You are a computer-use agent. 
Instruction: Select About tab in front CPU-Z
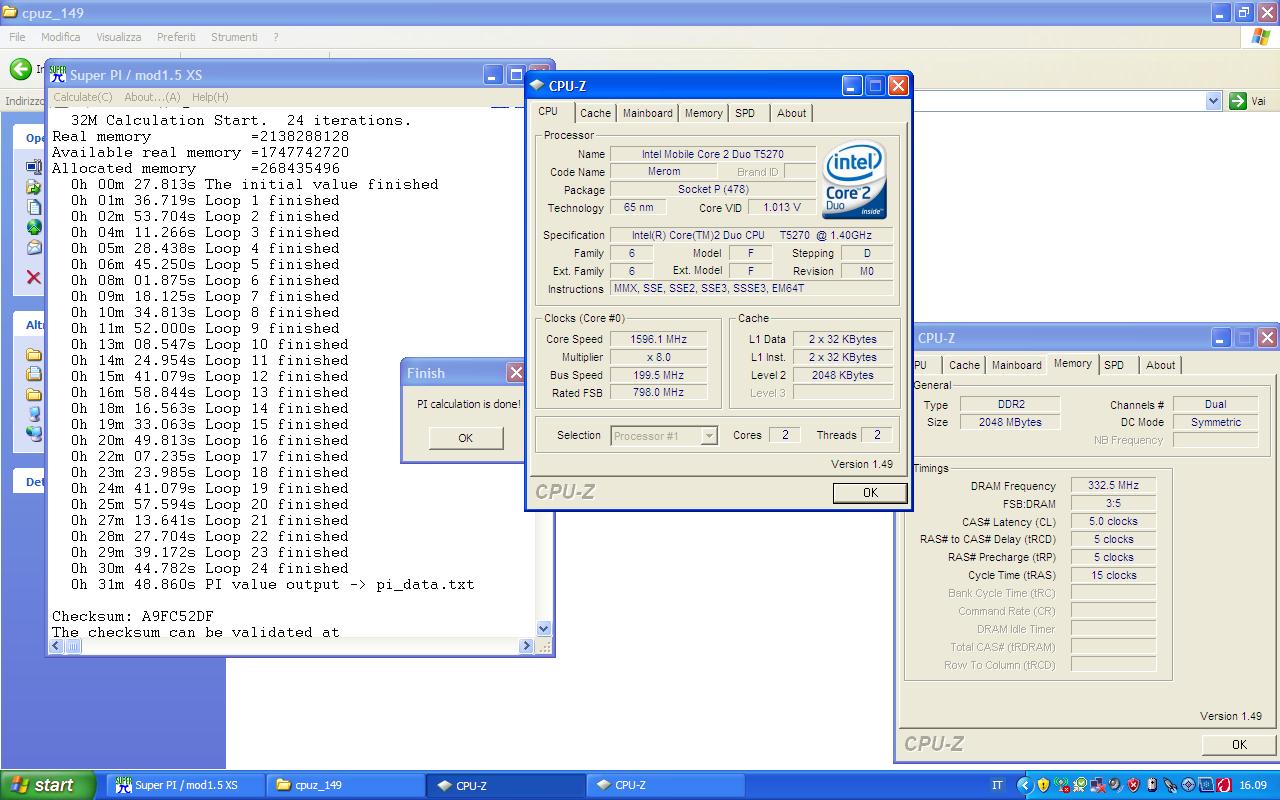(792, 113)
